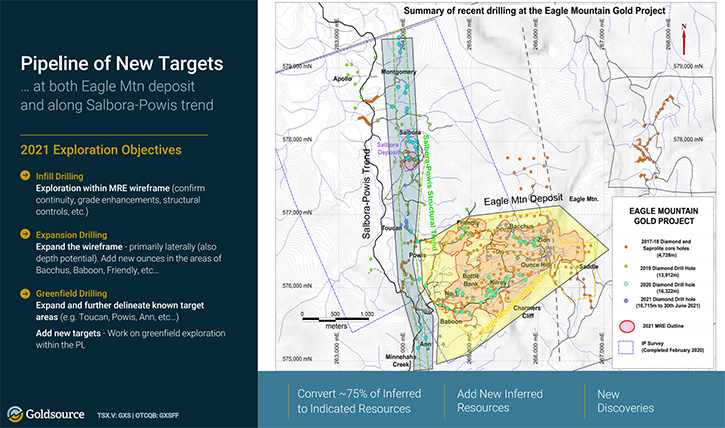Click the 'Expansion Drilling' objective title

(x=71, y=235)
